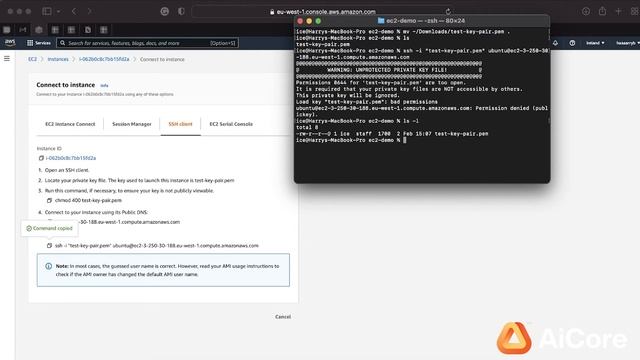
Task: Click the '1. Open an SSH client.' step text
Action: pyautogui.click(x=64, y=170)
